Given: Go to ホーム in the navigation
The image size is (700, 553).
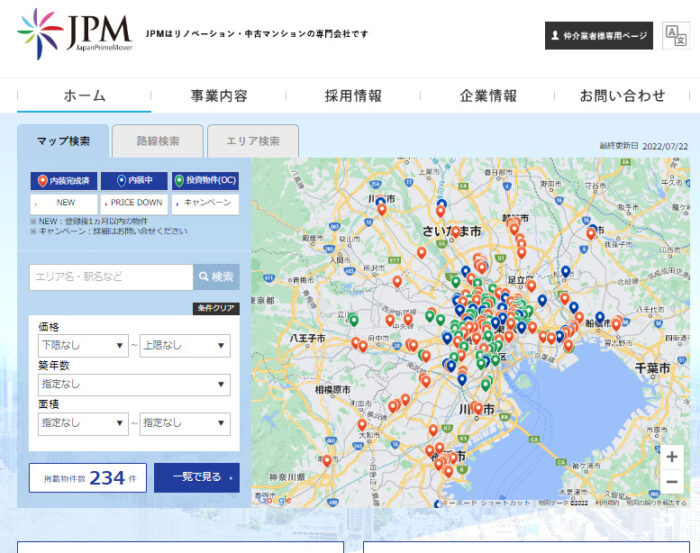Looking at the screenshot, I should click(84, 96).
